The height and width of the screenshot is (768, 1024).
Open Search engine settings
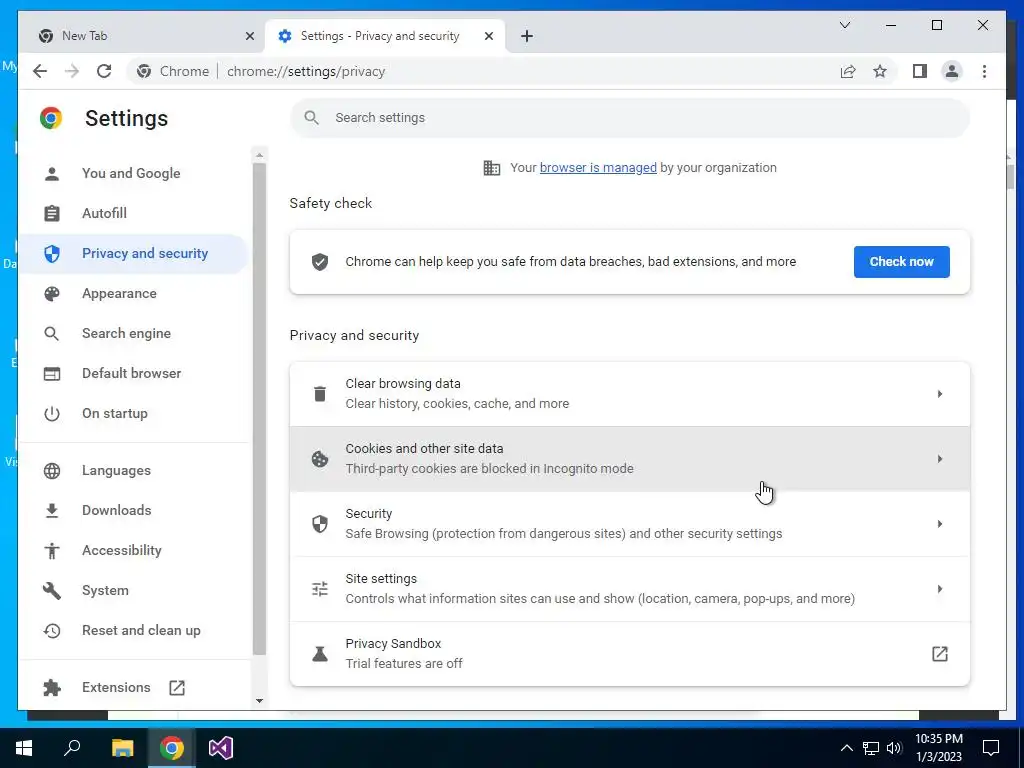click(x=133, y=333)
